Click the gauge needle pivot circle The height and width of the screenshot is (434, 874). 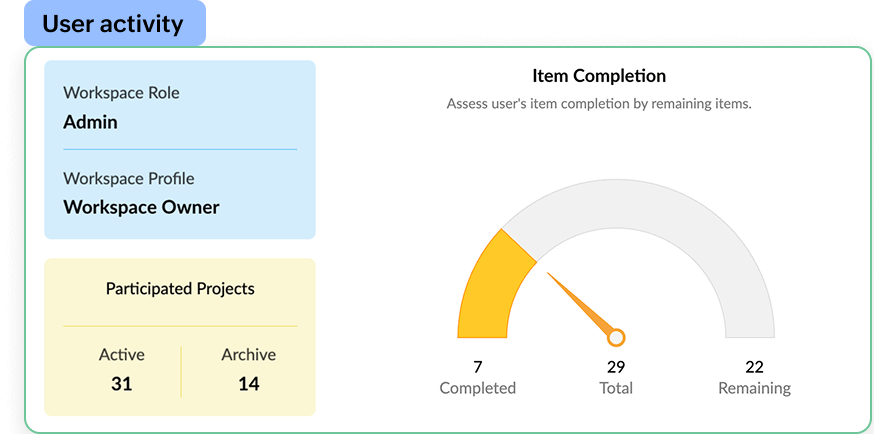(x=616, y=337)
